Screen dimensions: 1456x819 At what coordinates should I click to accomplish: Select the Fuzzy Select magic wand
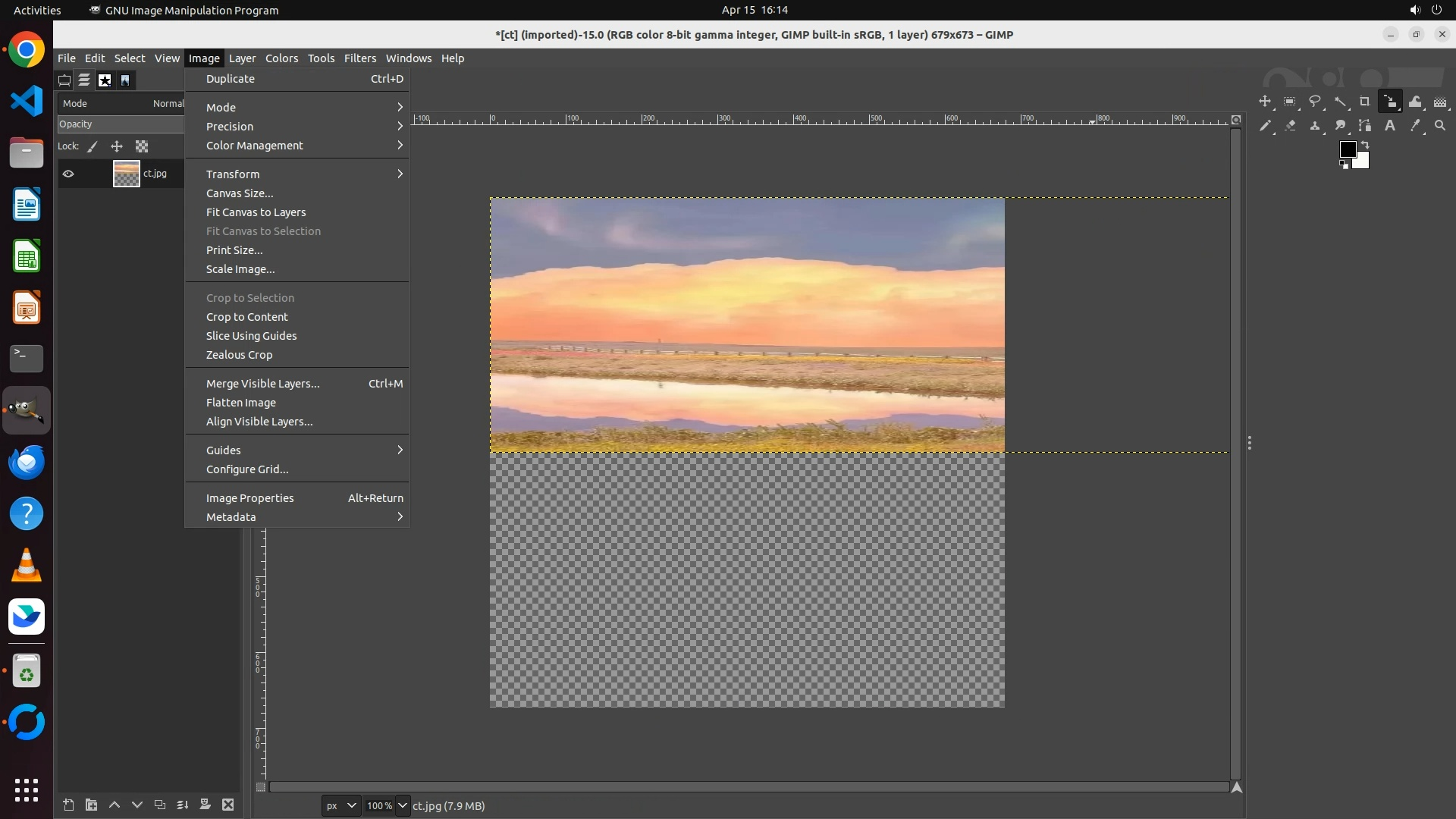click(x=1341, y=102)
